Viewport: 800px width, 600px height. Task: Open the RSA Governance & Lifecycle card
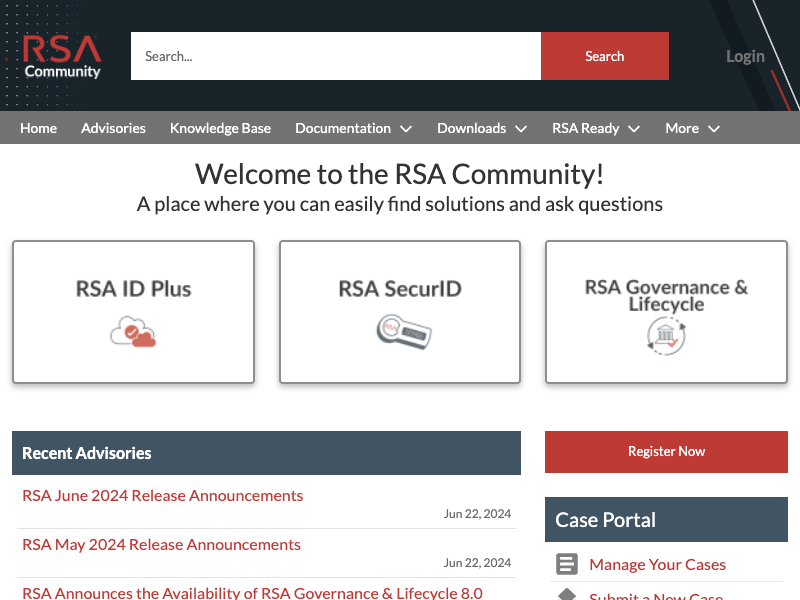pos(666,312)
